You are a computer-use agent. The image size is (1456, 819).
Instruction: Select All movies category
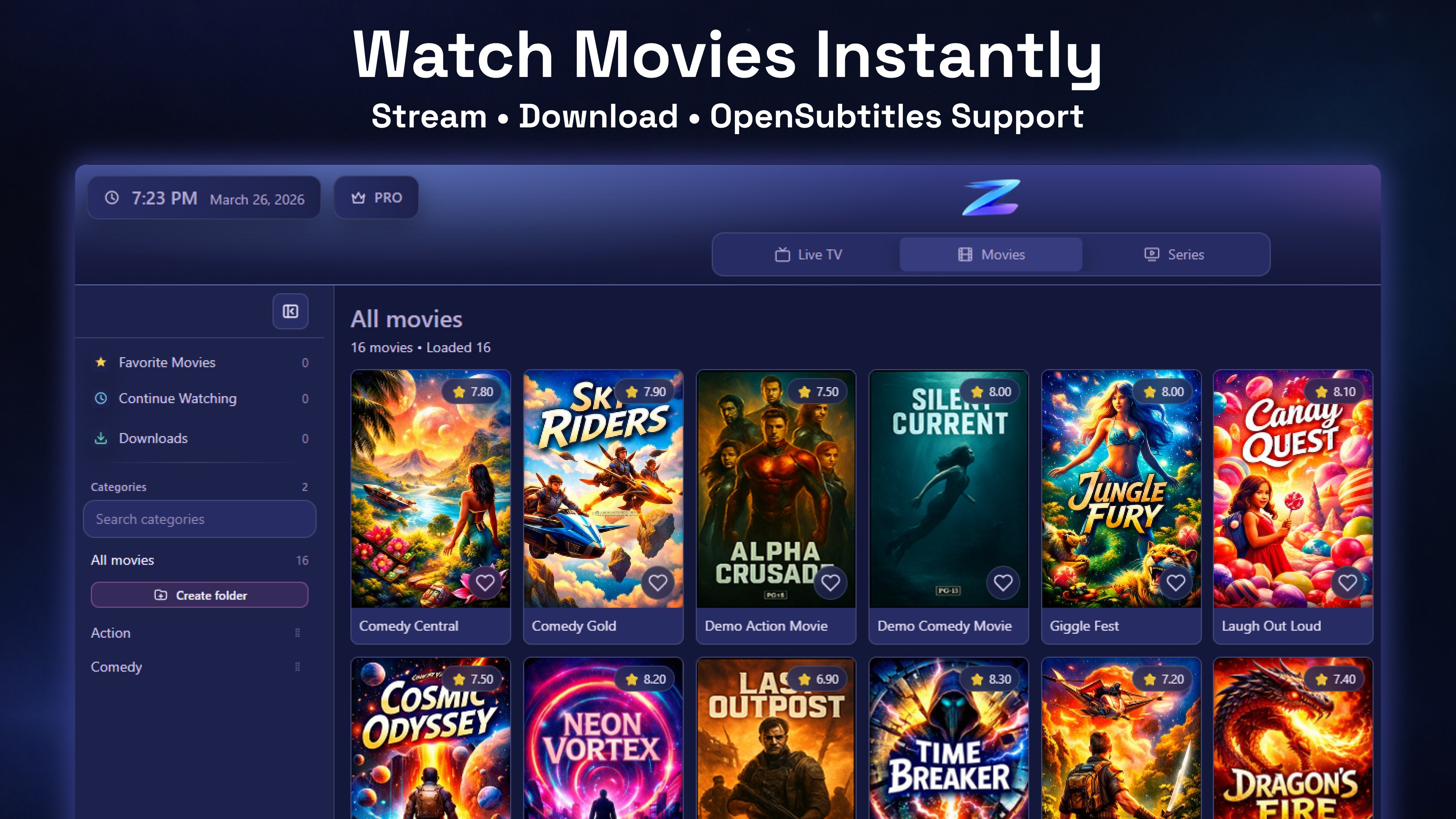199,560
